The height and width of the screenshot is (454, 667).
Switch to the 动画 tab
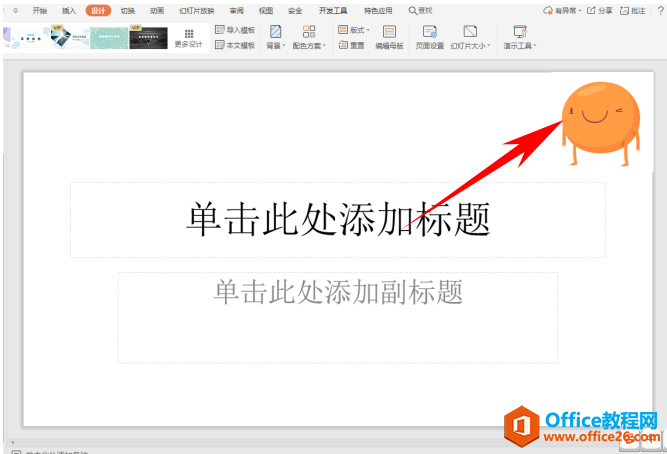point(157,10)
